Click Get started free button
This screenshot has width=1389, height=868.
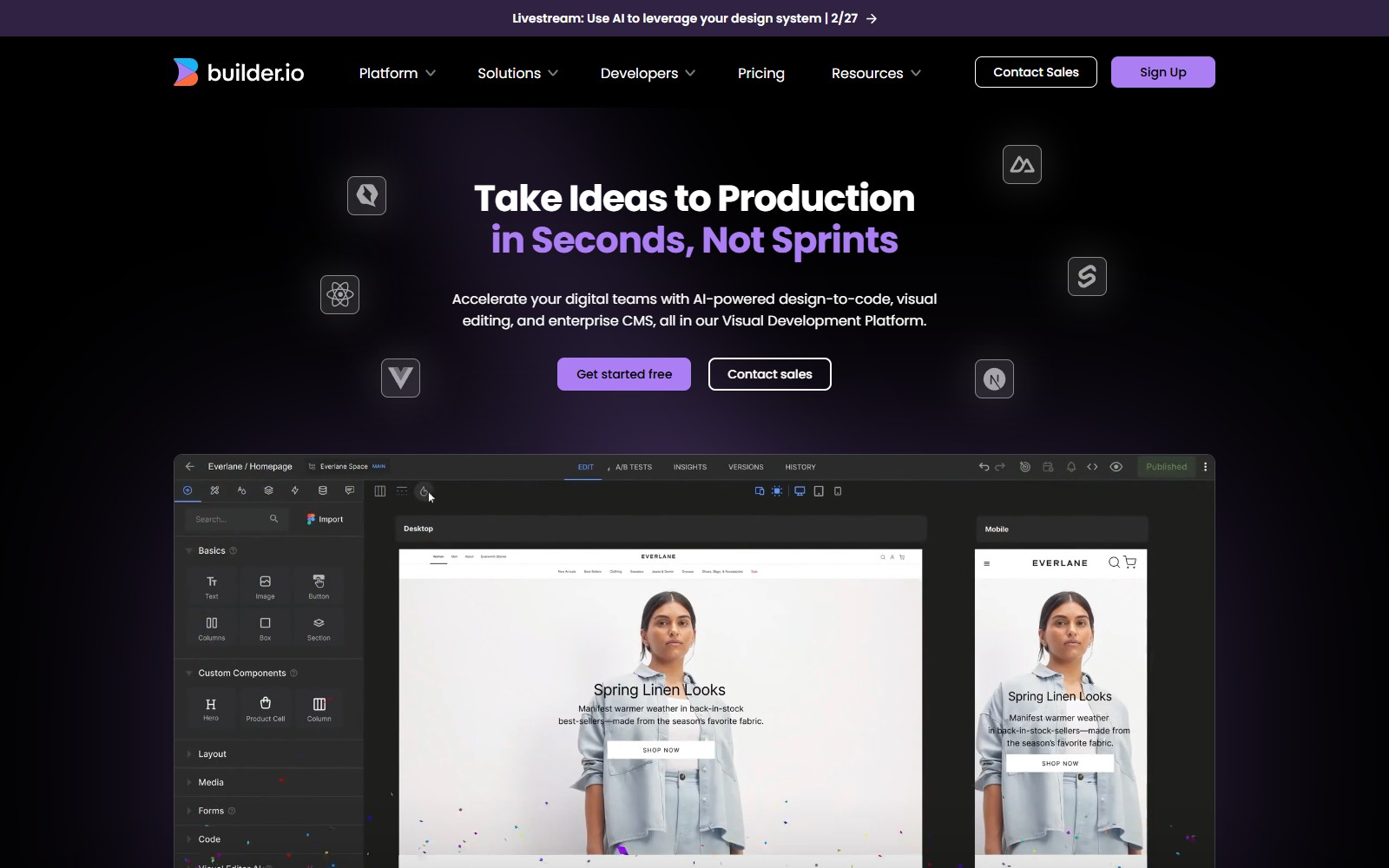point(624,374)
